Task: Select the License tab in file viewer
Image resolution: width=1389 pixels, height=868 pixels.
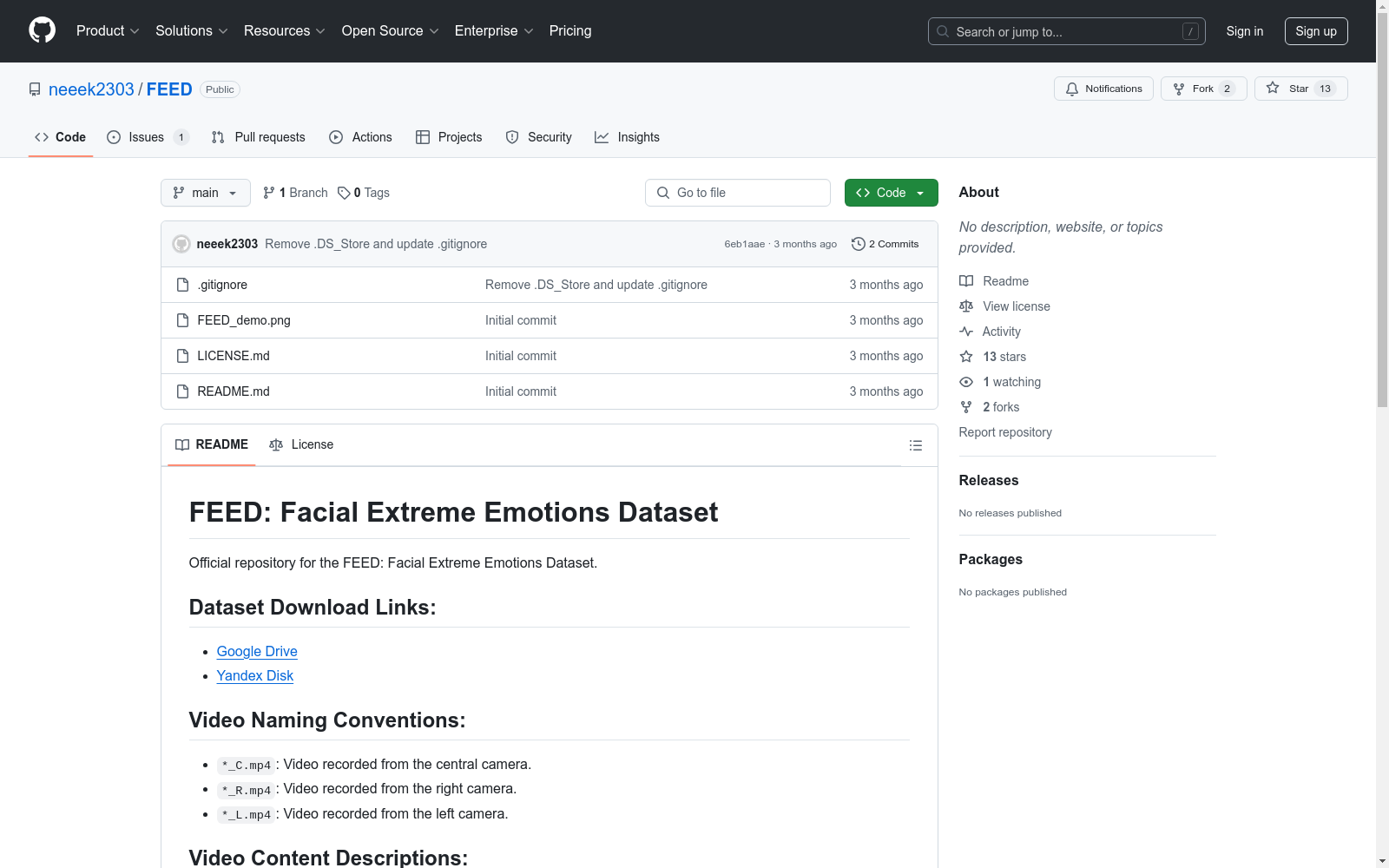Action: point(301,444)
